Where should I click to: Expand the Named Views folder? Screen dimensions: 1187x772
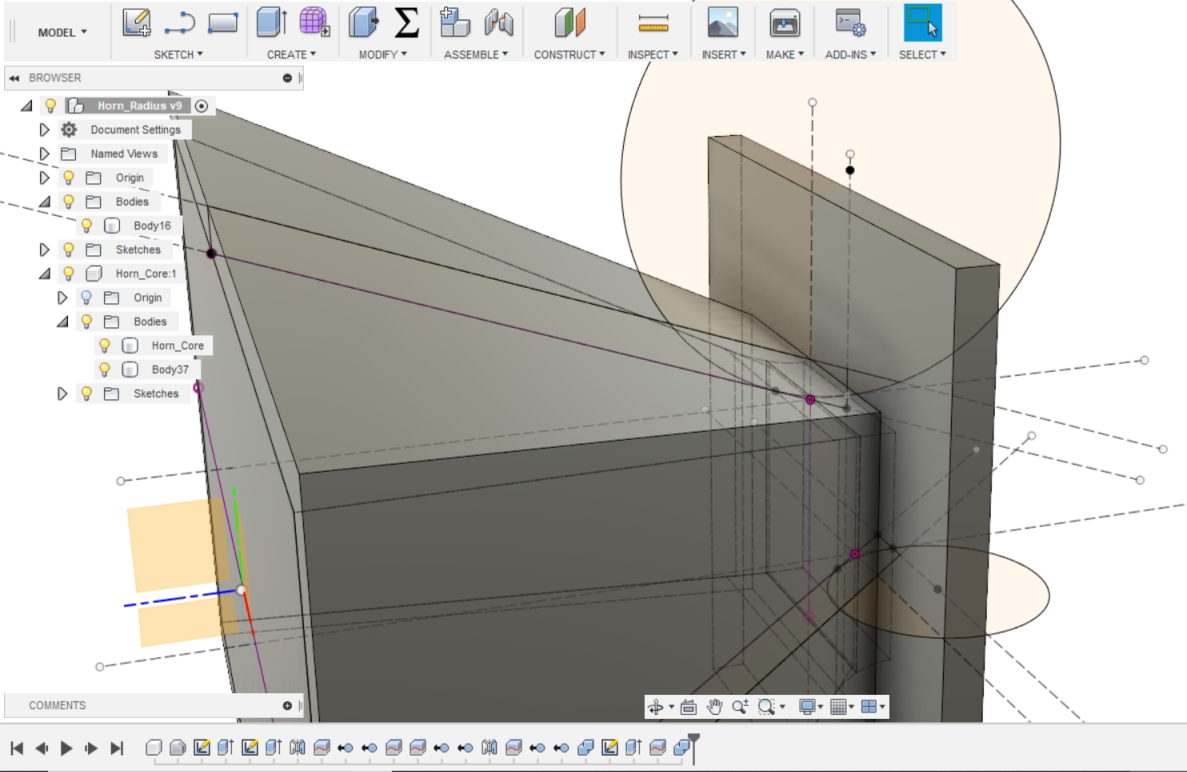(x=44, y=154)
